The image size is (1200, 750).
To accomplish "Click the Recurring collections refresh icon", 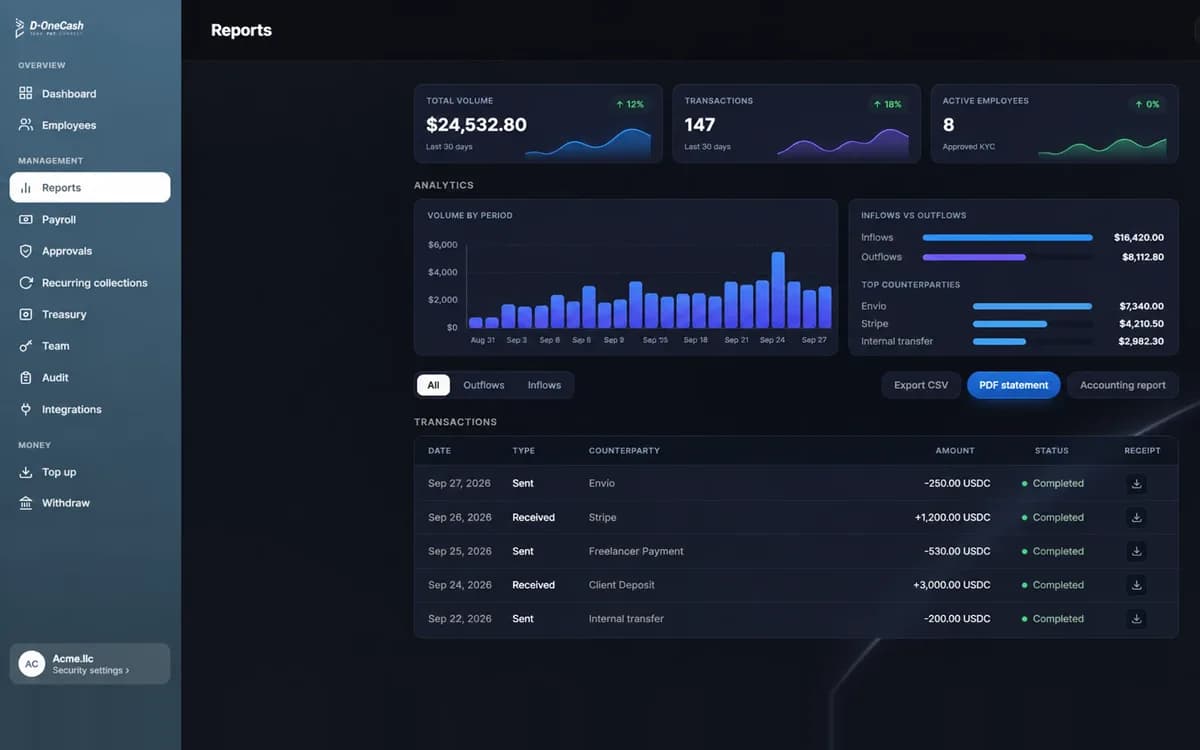I will 26,283.
